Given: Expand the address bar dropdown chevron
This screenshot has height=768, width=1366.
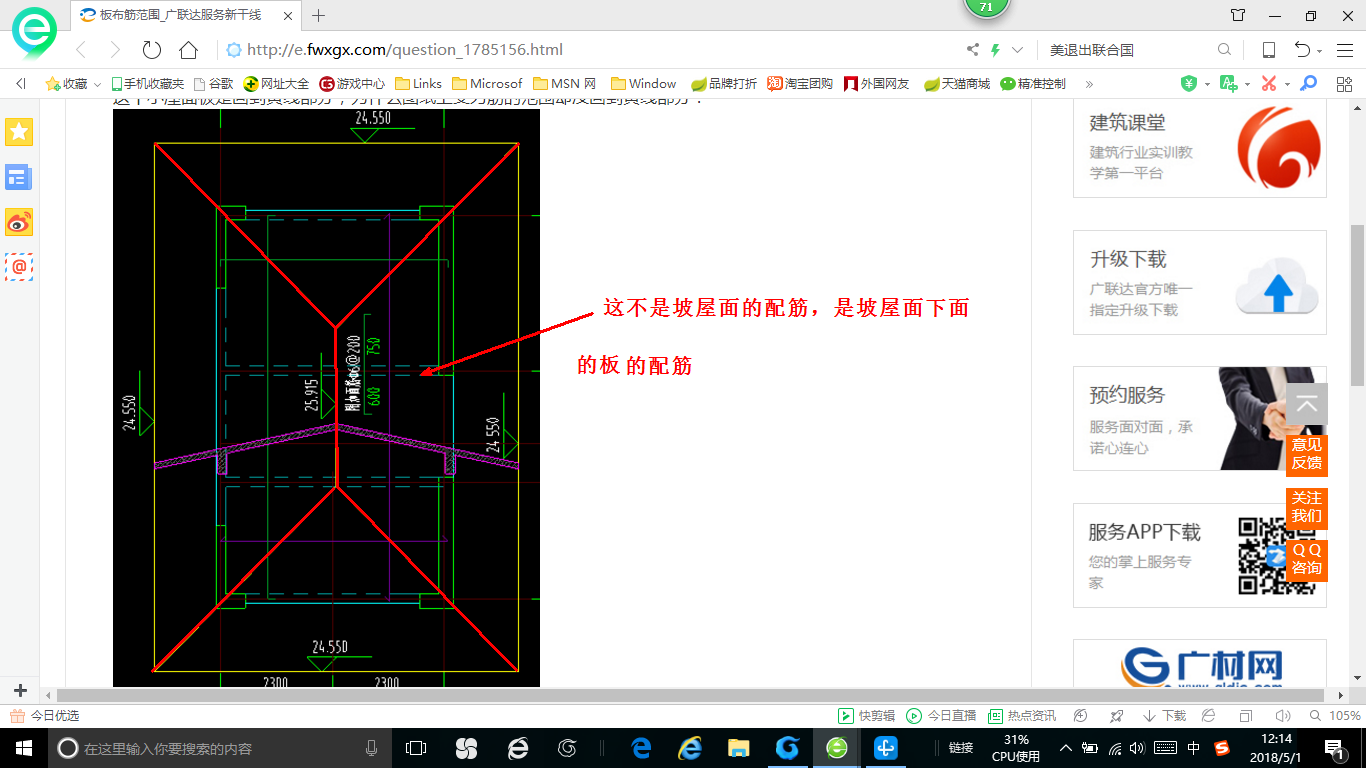Looking at the screenshot, I should click(x=1018, y=50).
